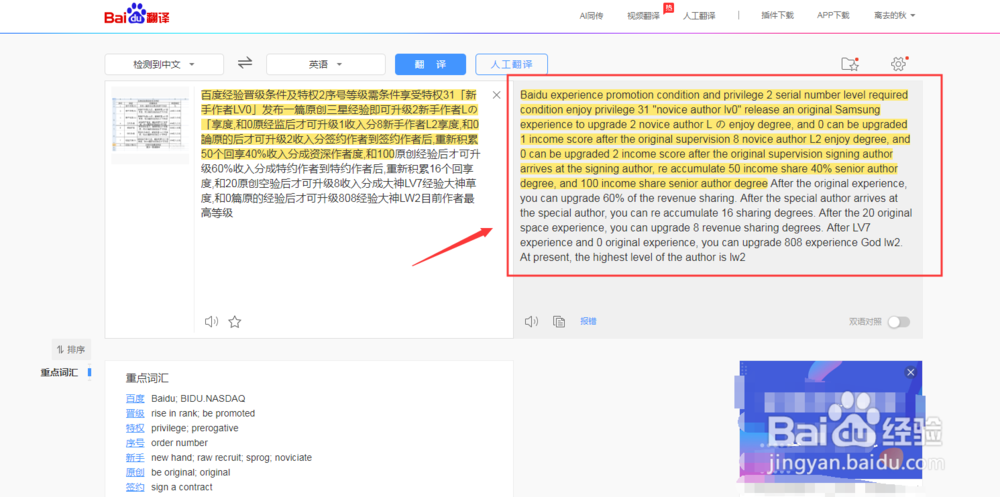Click 'privilege; prerogative' definition text
Image resolution: width=1000 pixels, height=497 pixels.
point(195,428)
